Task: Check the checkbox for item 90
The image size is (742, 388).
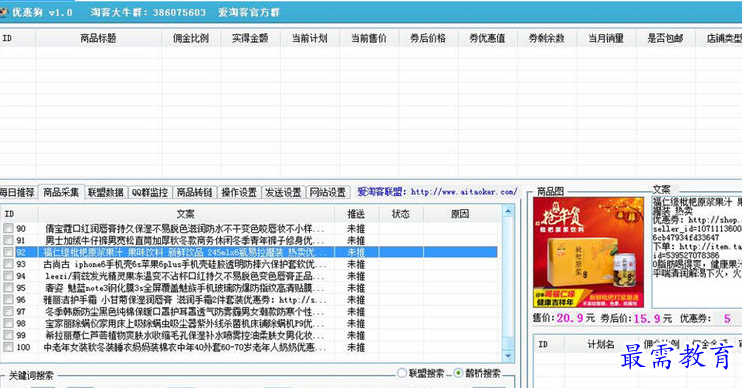Action: [x=8, y=228]
